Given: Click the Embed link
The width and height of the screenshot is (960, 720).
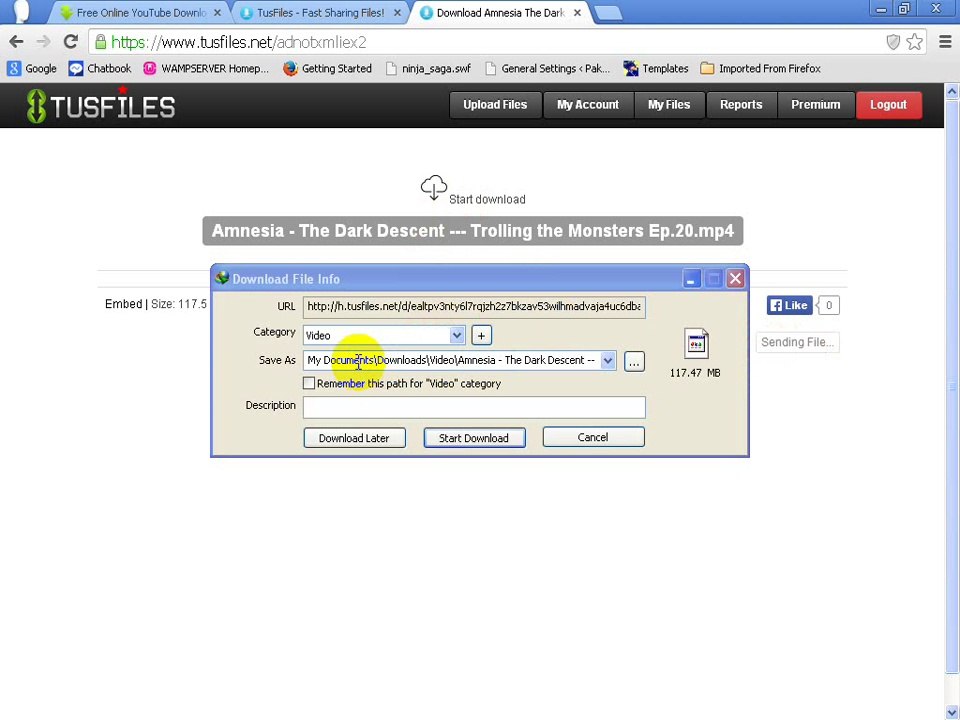Looking at the screenshot, I should (x=124, y=304).
